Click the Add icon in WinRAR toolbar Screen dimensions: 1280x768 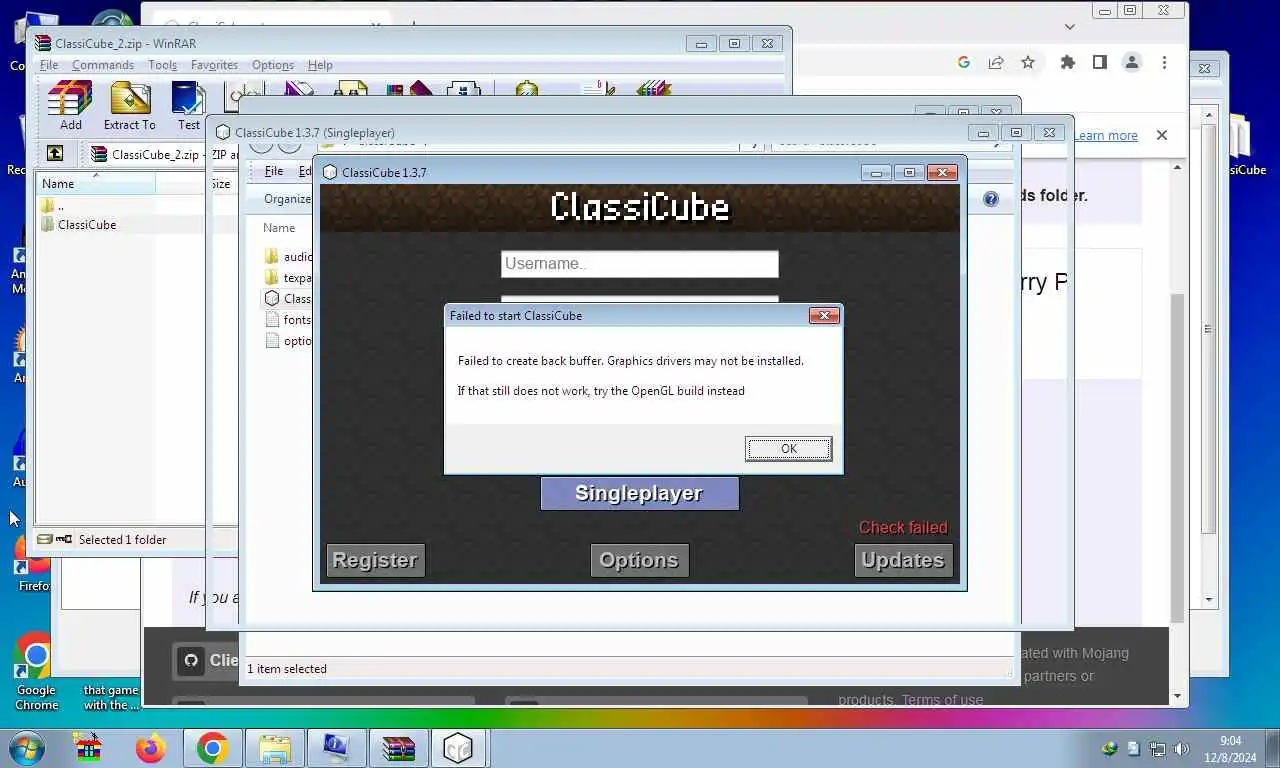coord(70,106)
